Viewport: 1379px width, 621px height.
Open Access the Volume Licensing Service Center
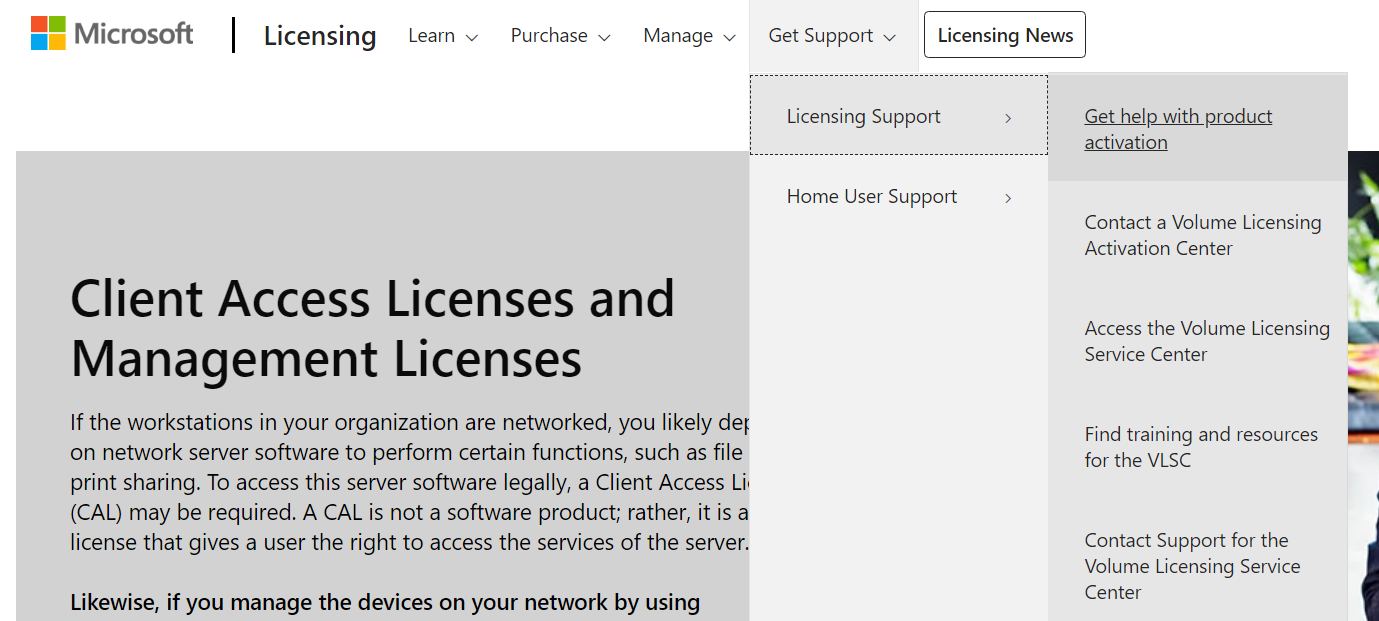tap(1207, 341)
